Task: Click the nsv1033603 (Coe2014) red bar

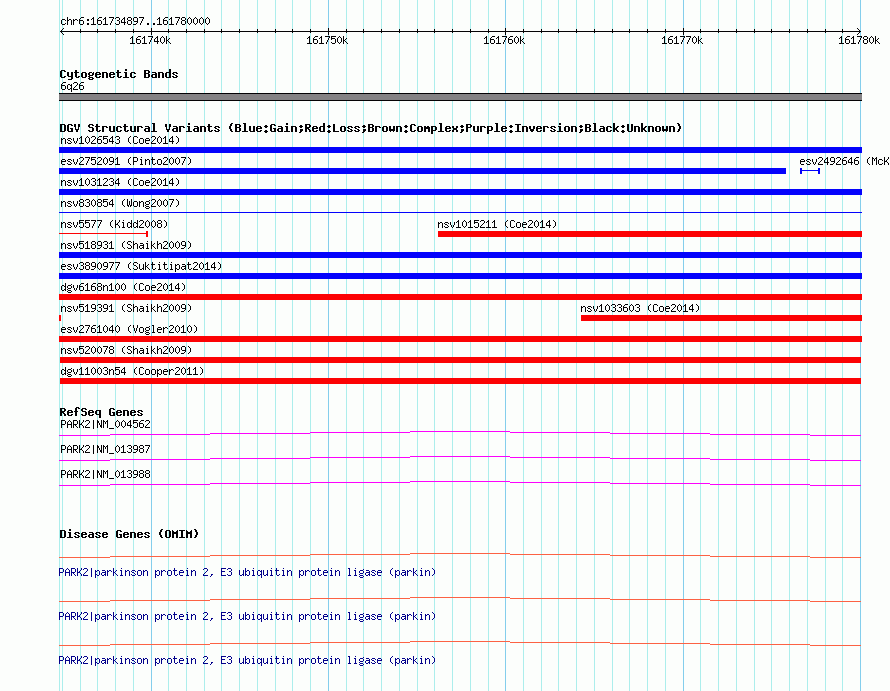Action: click(721, 318)
